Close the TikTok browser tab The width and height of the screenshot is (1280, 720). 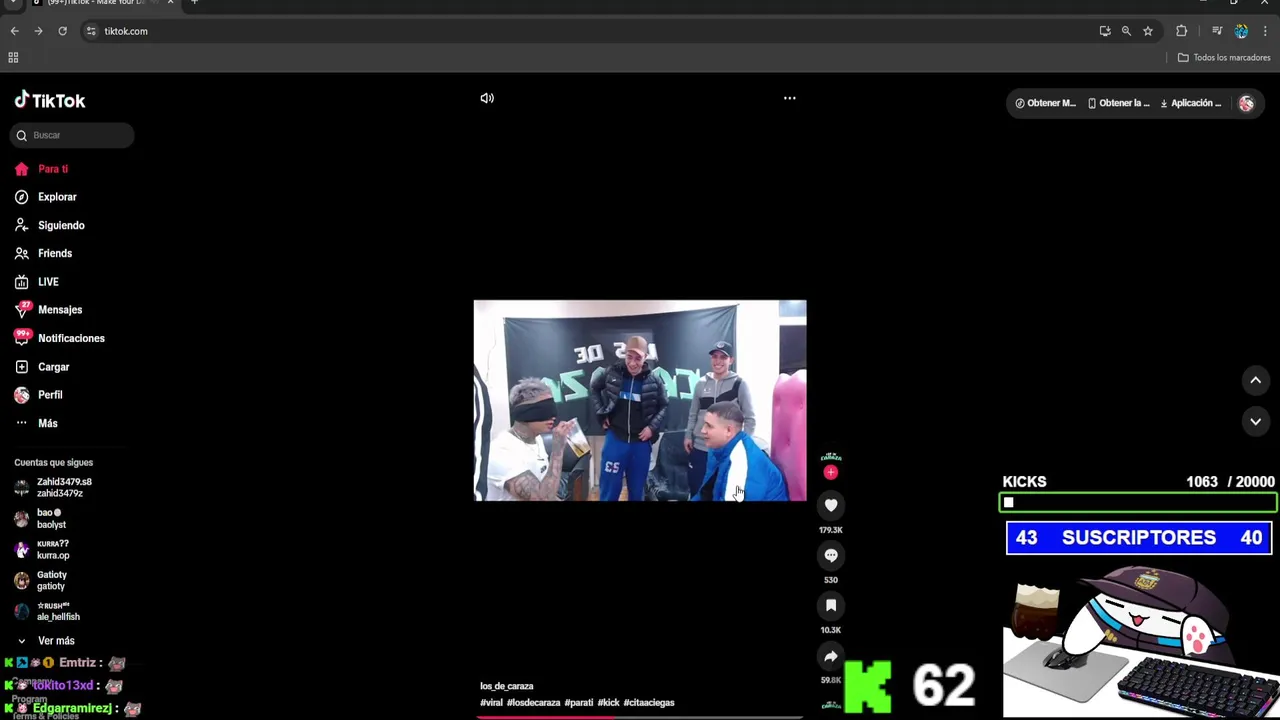tap(170, 2)
